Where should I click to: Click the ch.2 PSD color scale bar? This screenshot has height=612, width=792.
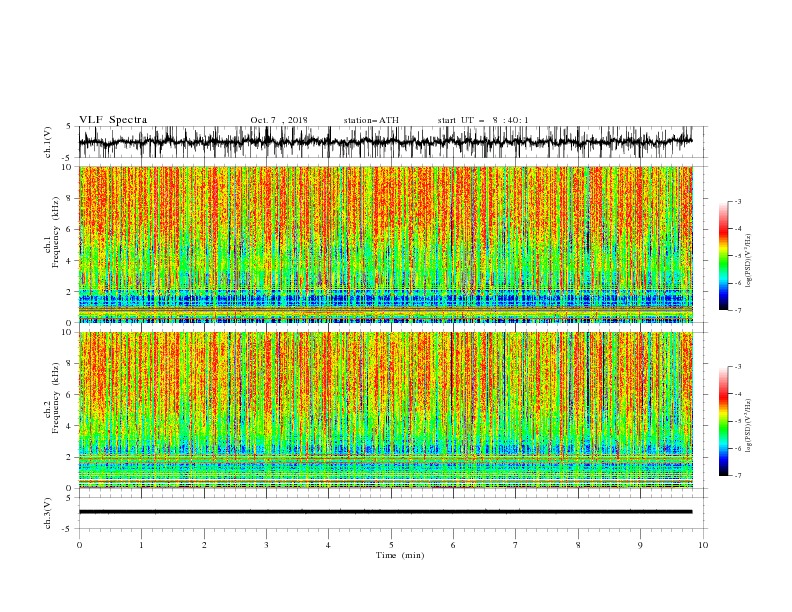coord(723,421)
